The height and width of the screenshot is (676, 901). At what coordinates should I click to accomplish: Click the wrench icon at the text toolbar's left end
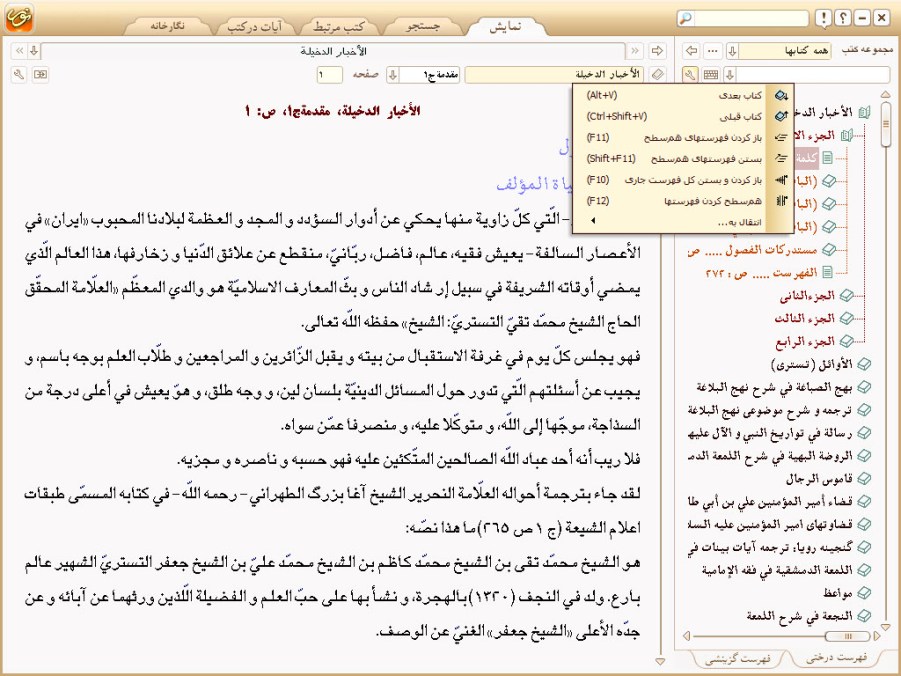click(19, 74)
